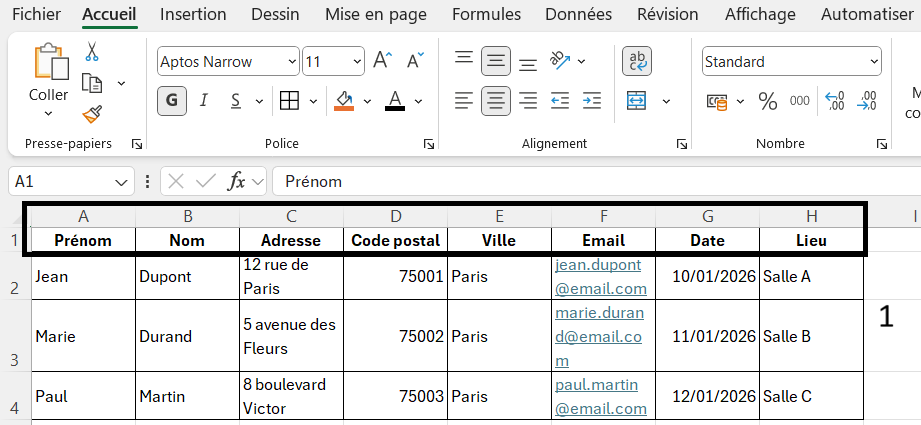Screen dimensions: 921x425
Task: Open marie.durand@email.com link
Action: (x=600, y=336)
